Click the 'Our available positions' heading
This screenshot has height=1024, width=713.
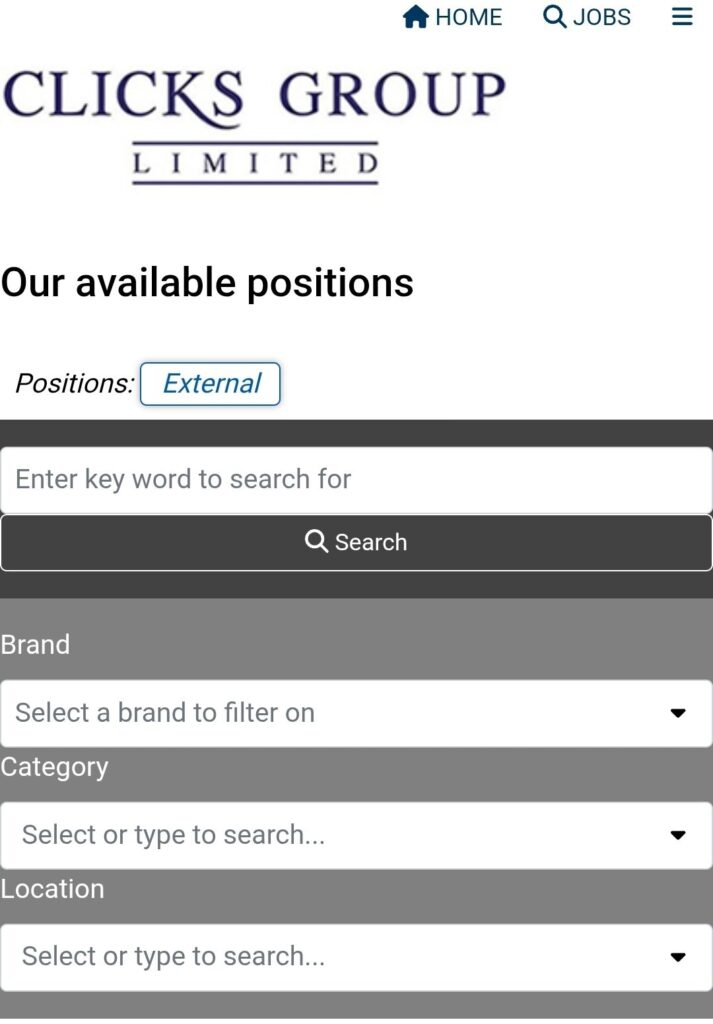(x=207, y=283)
